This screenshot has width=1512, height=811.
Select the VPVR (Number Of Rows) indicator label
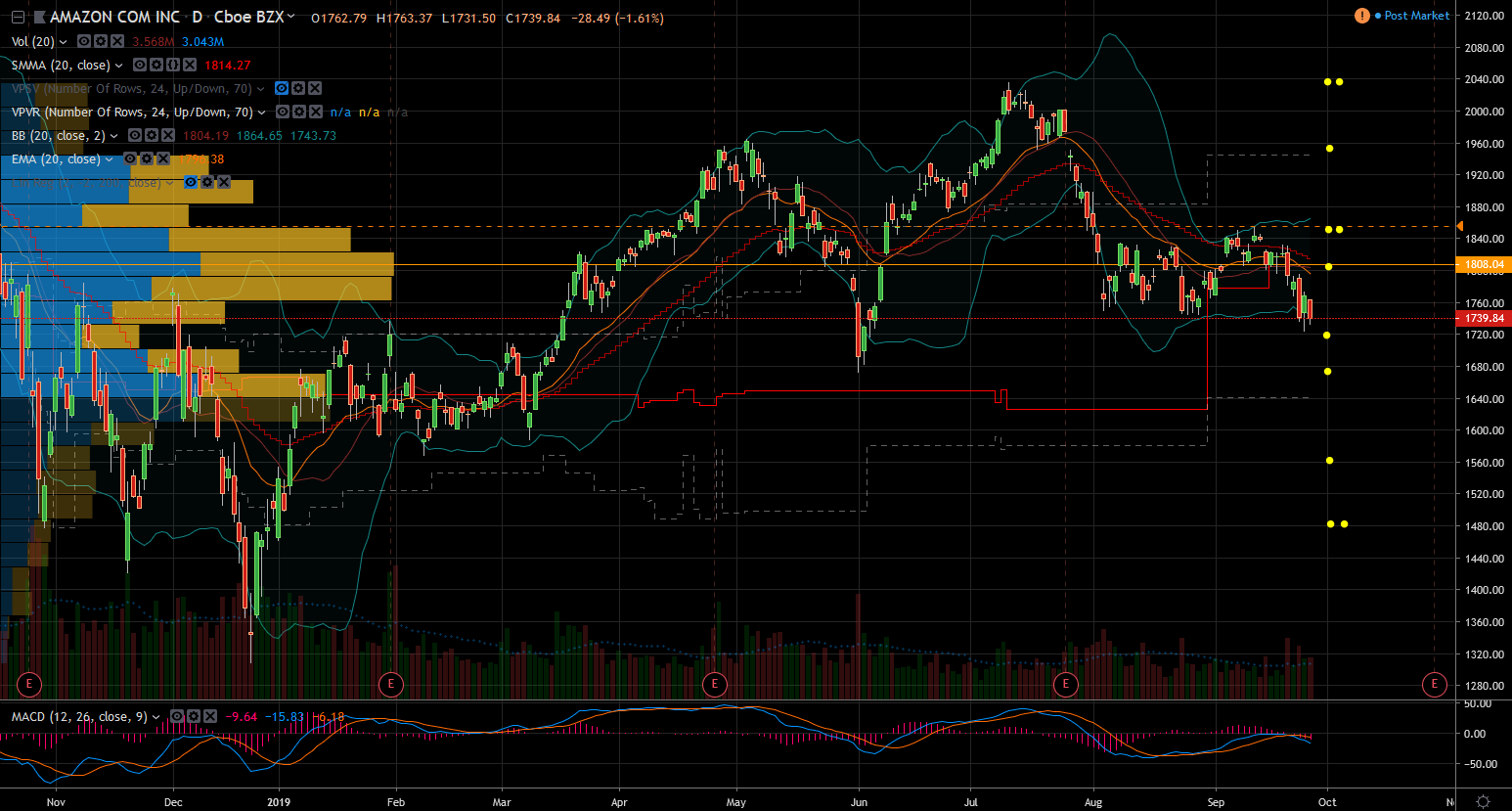coord(132,113)
